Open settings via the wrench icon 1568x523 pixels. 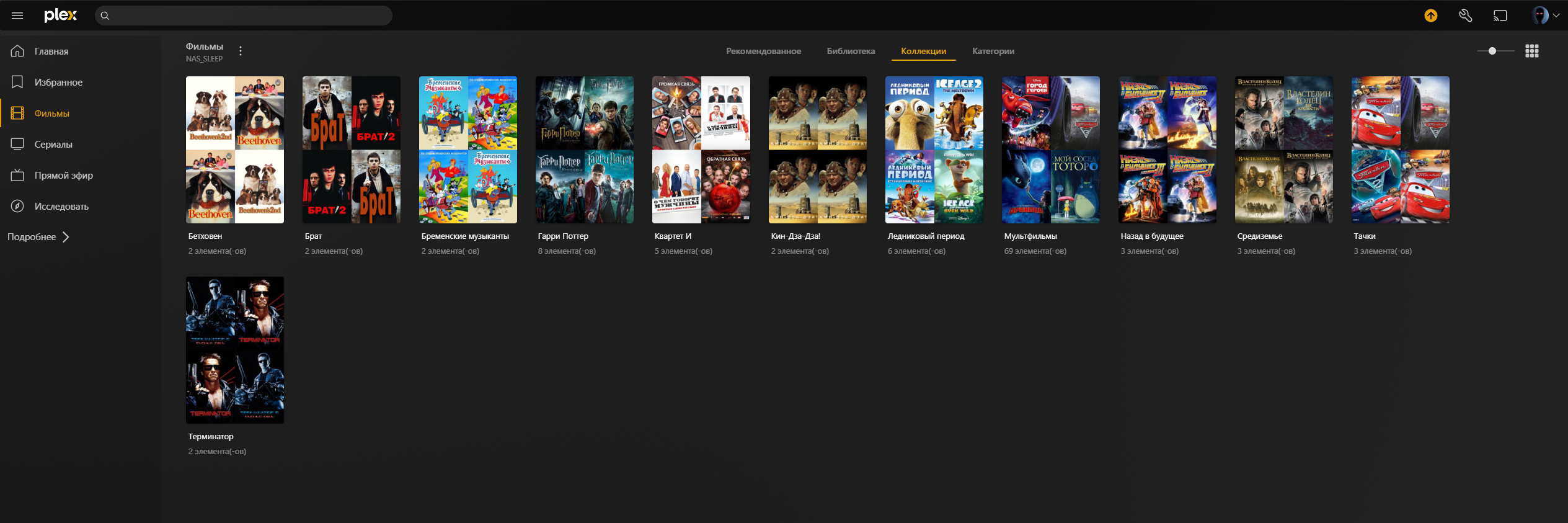pos(1466,16)
